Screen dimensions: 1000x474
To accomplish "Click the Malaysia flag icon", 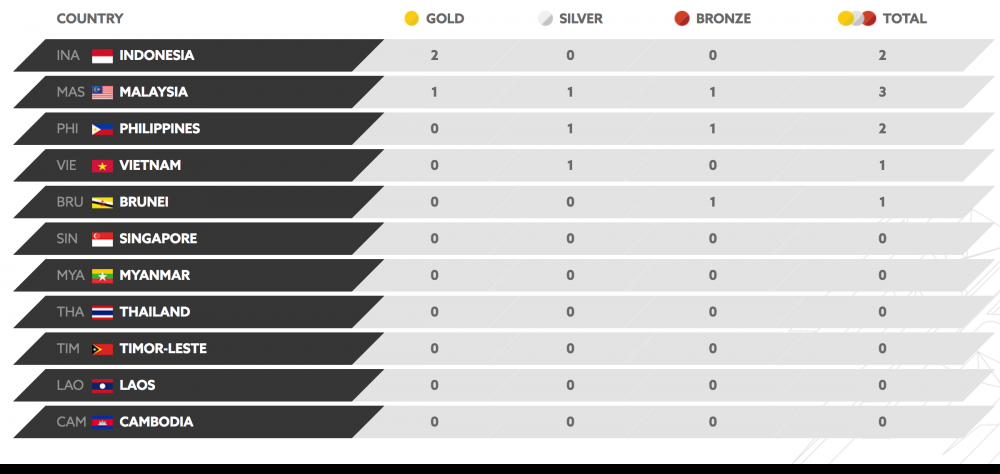I will pyautogui.click(x=102, y=92).
